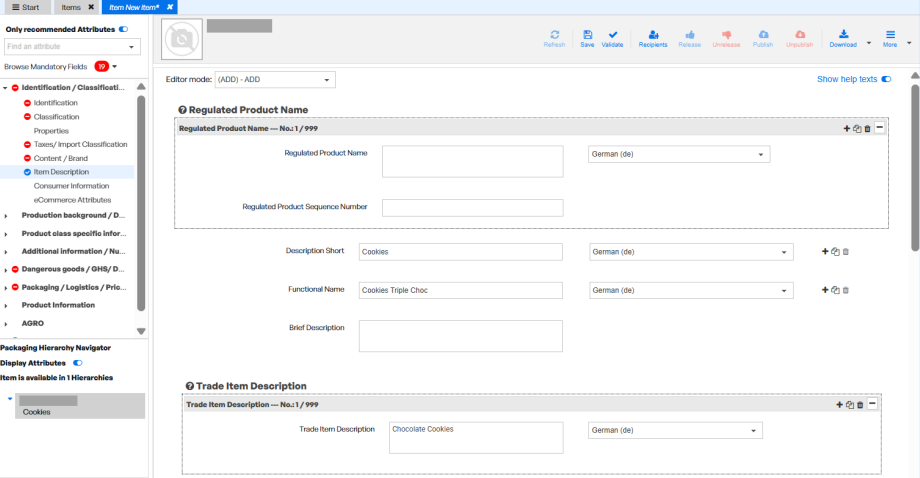Image resolution: width=920 pixels, height=478 pixels.
Task: Toggle Only recommended Attributes switch
Action: tap(123, 29)
